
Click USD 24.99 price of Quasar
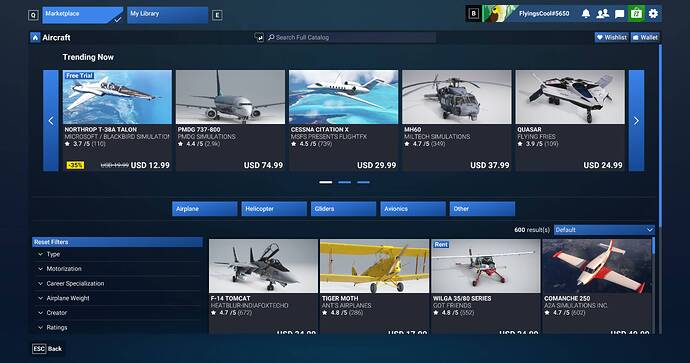(x=603, y=165)
